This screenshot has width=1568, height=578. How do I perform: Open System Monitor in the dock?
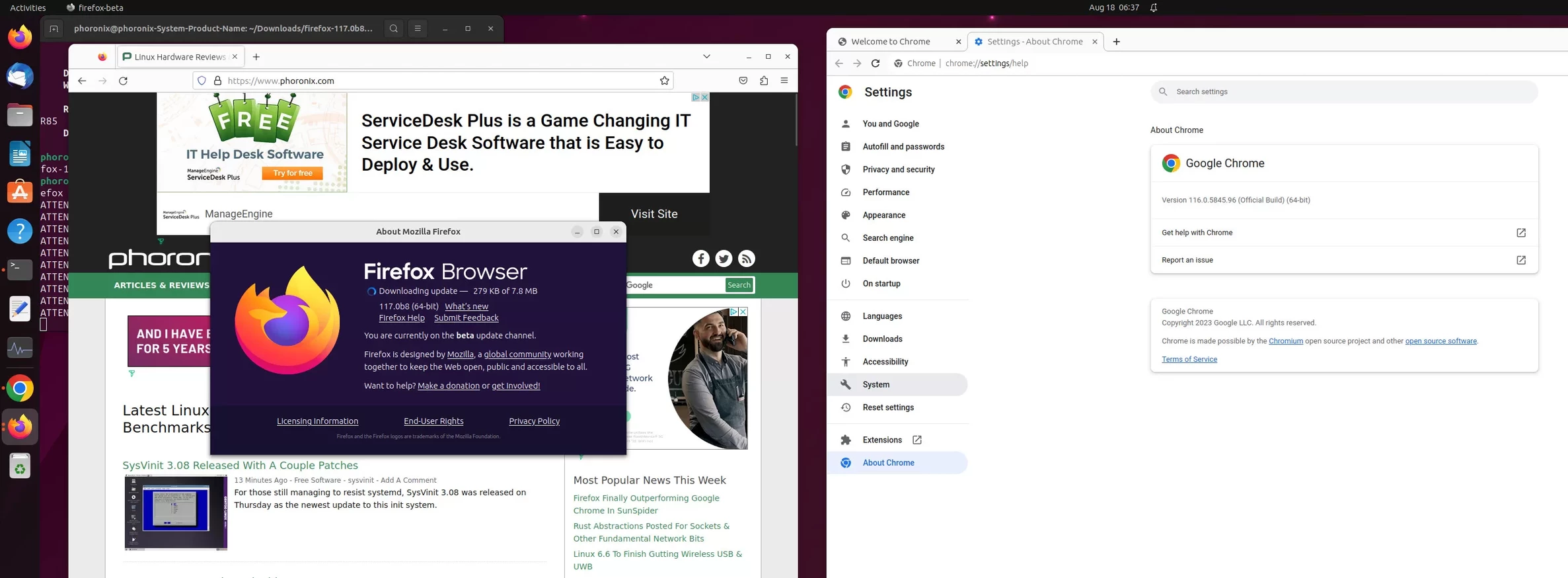pos(20,348)
